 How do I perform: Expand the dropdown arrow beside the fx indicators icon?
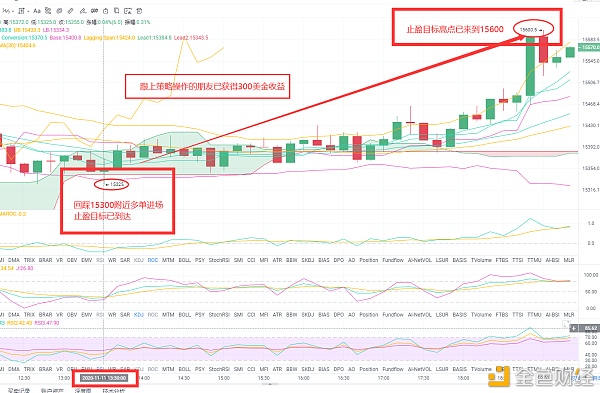12,11
